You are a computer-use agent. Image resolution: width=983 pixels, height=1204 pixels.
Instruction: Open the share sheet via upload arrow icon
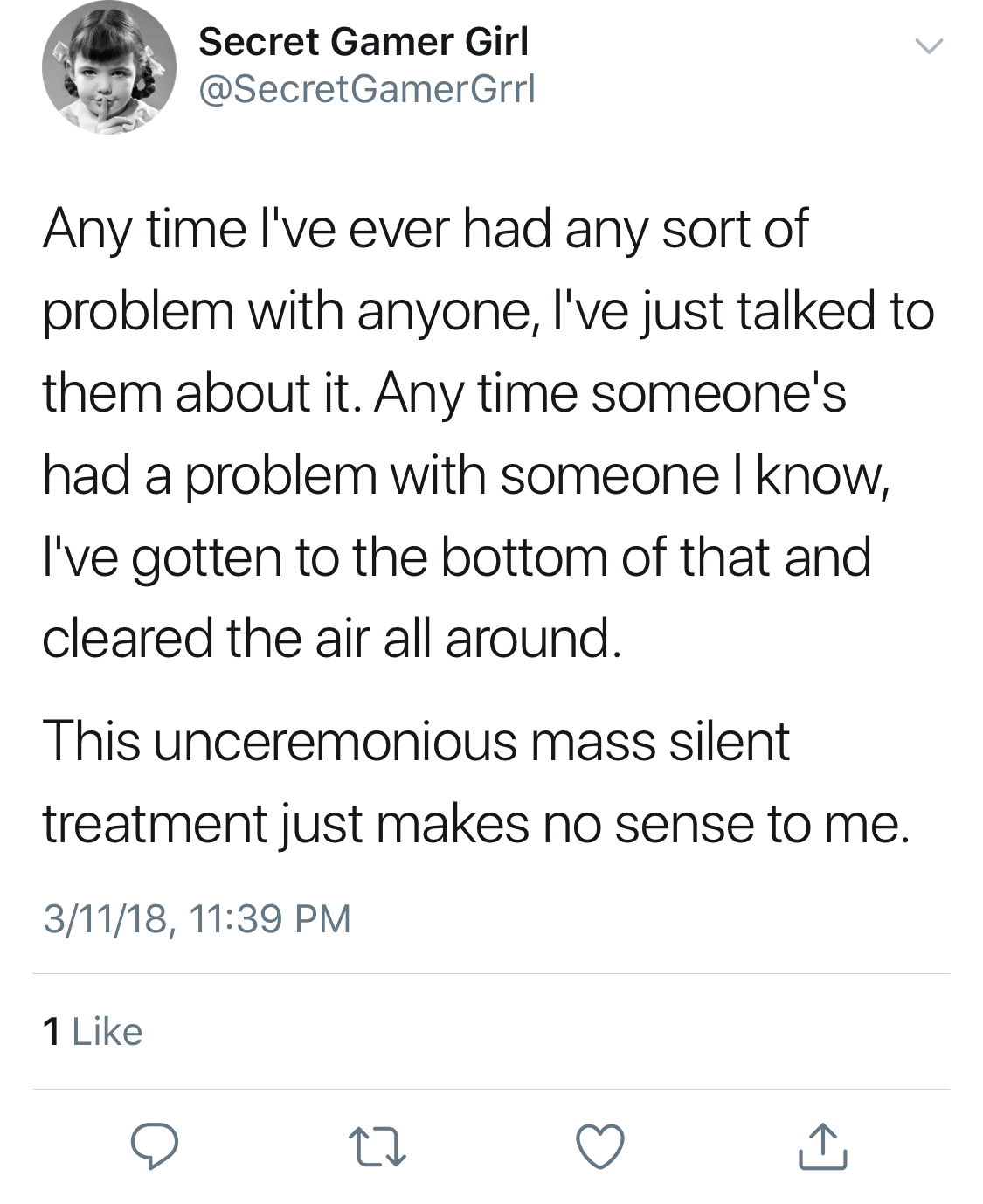pyautogui.click(x=822, y=1146)
